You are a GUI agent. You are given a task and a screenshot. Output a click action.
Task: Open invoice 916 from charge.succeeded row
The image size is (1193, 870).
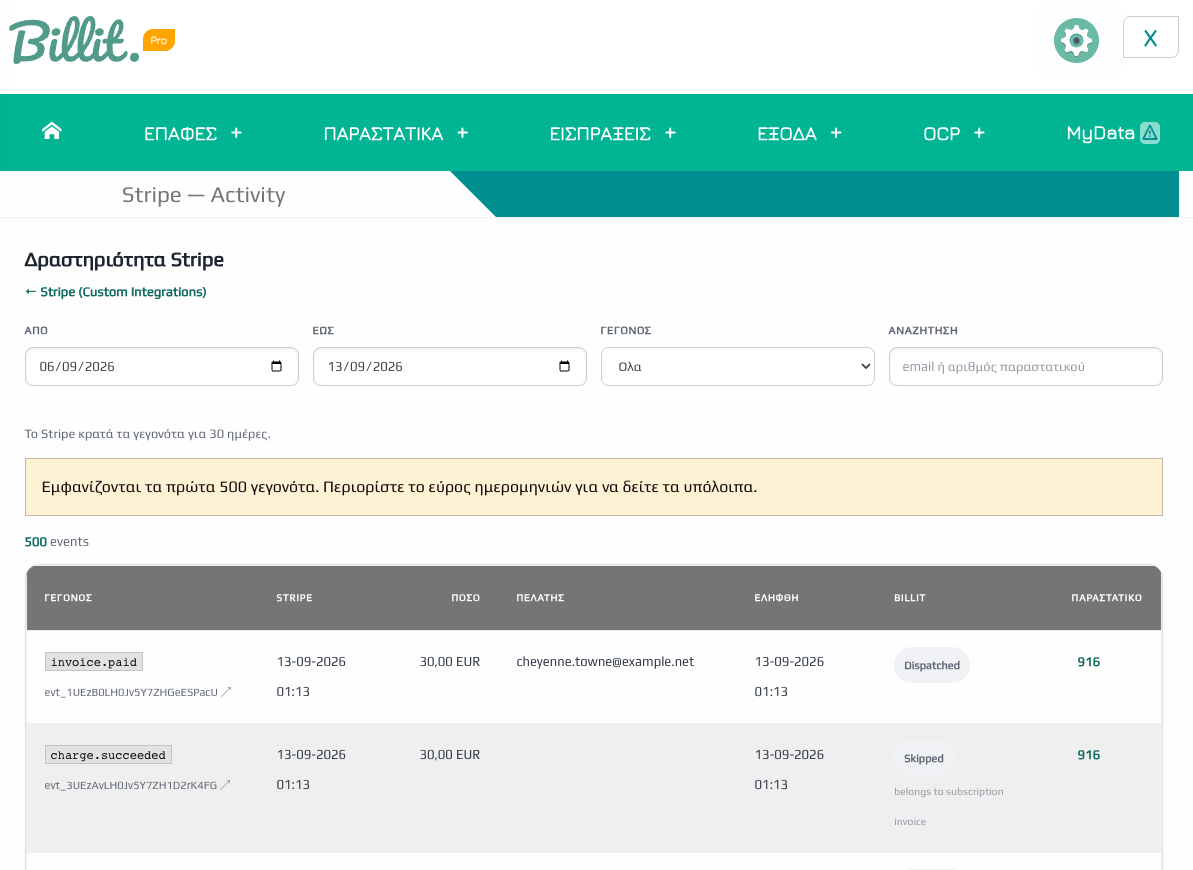click(x=1088, y=754)
